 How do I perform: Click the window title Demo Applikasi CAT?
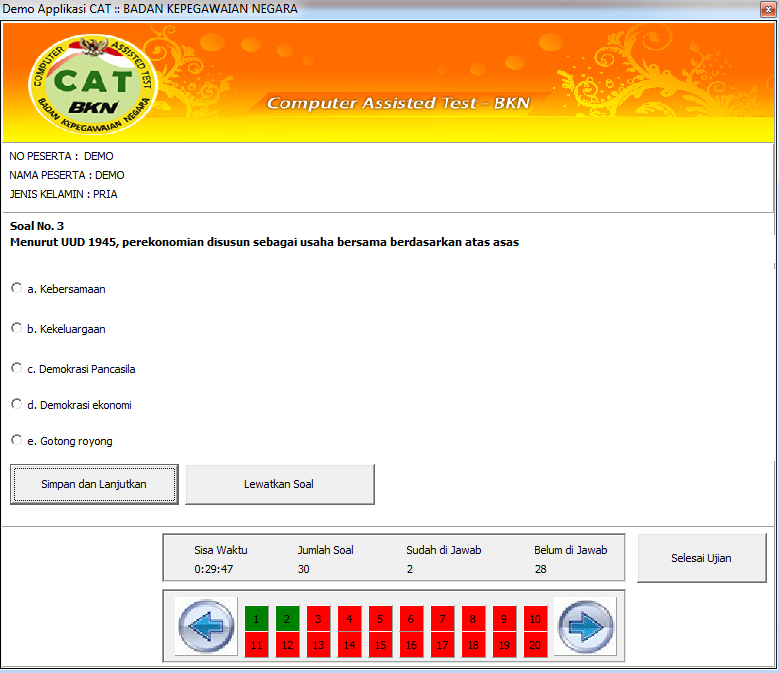click(x=150, y=9)
